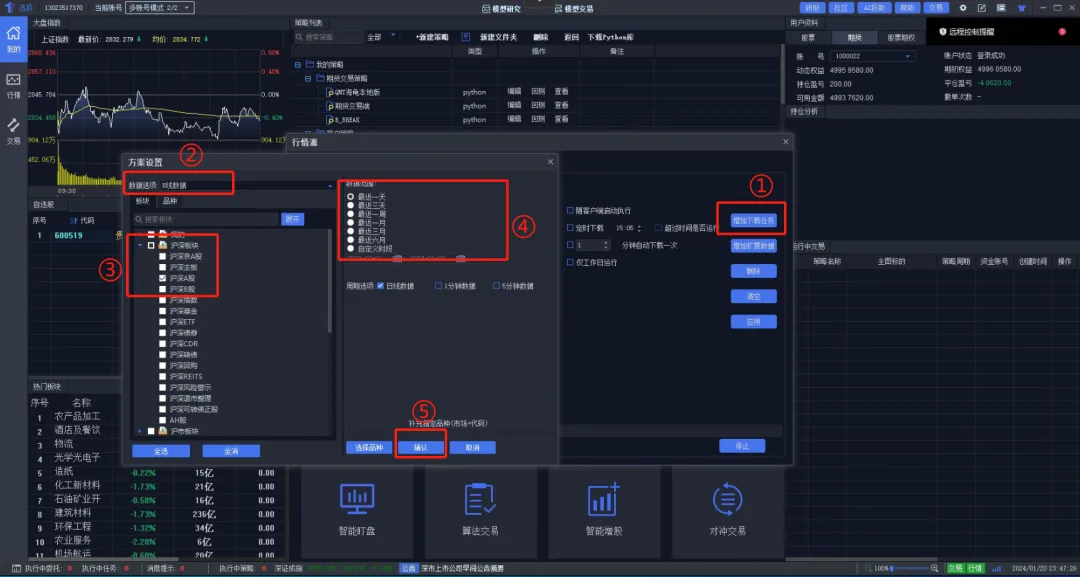Image resolution: width=1080 pixels, height=577 pixels.
Task: Check the 沪深京A股 checkbox
Action: click(163, 256)
